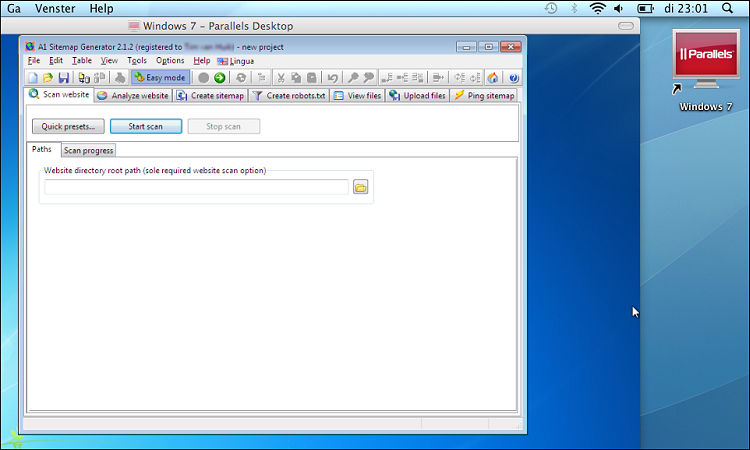This screenshot has width=750, height=450.
Task: Switch to the Upload files tab
Action: click(417, 96)
